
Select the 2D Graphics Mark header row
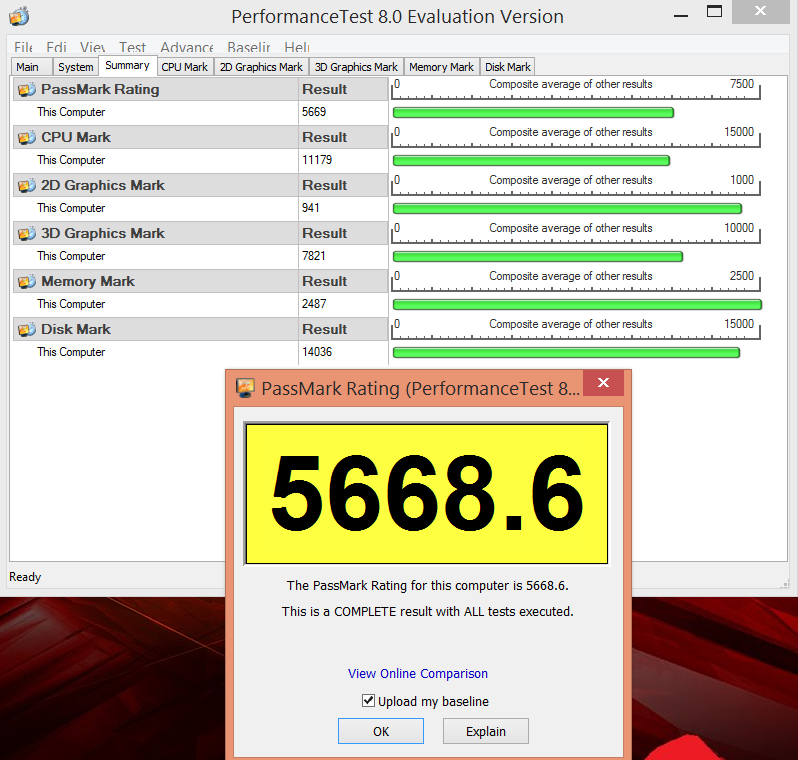point(201,185)
